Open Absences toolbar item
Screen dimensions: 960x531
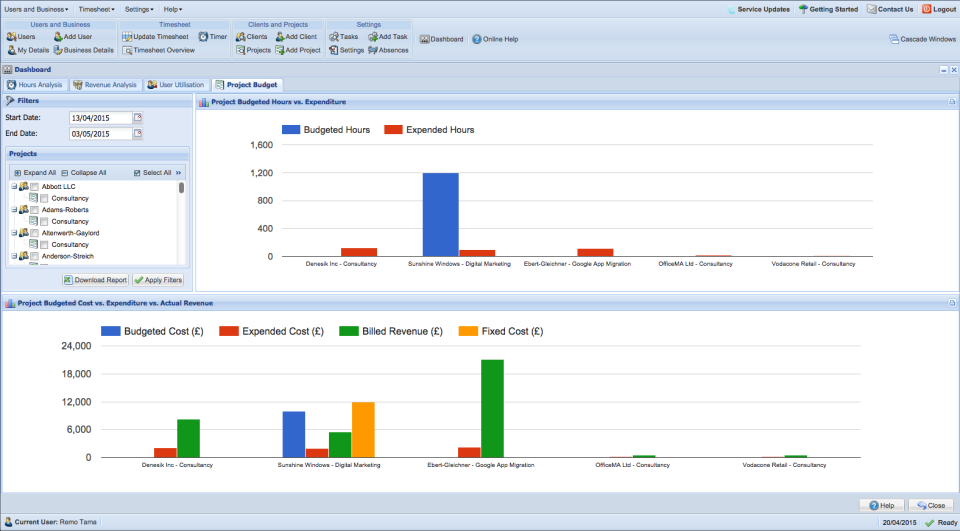(388, 50)
